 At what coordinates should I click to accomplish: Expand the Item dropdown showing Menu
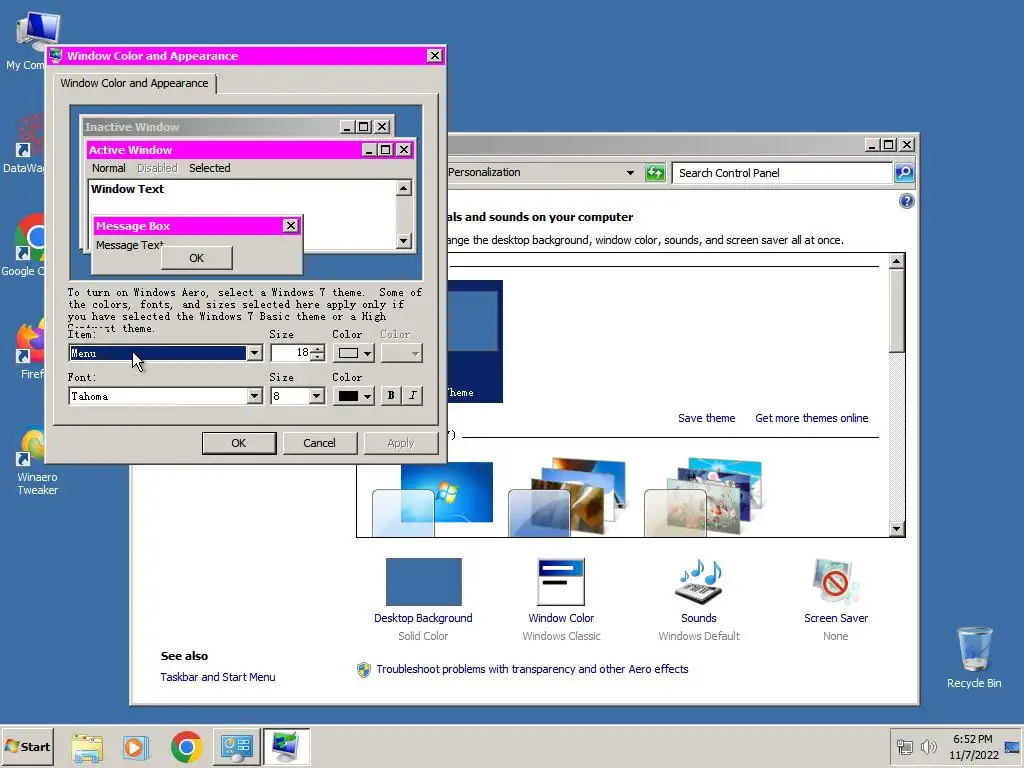point(255,353)
